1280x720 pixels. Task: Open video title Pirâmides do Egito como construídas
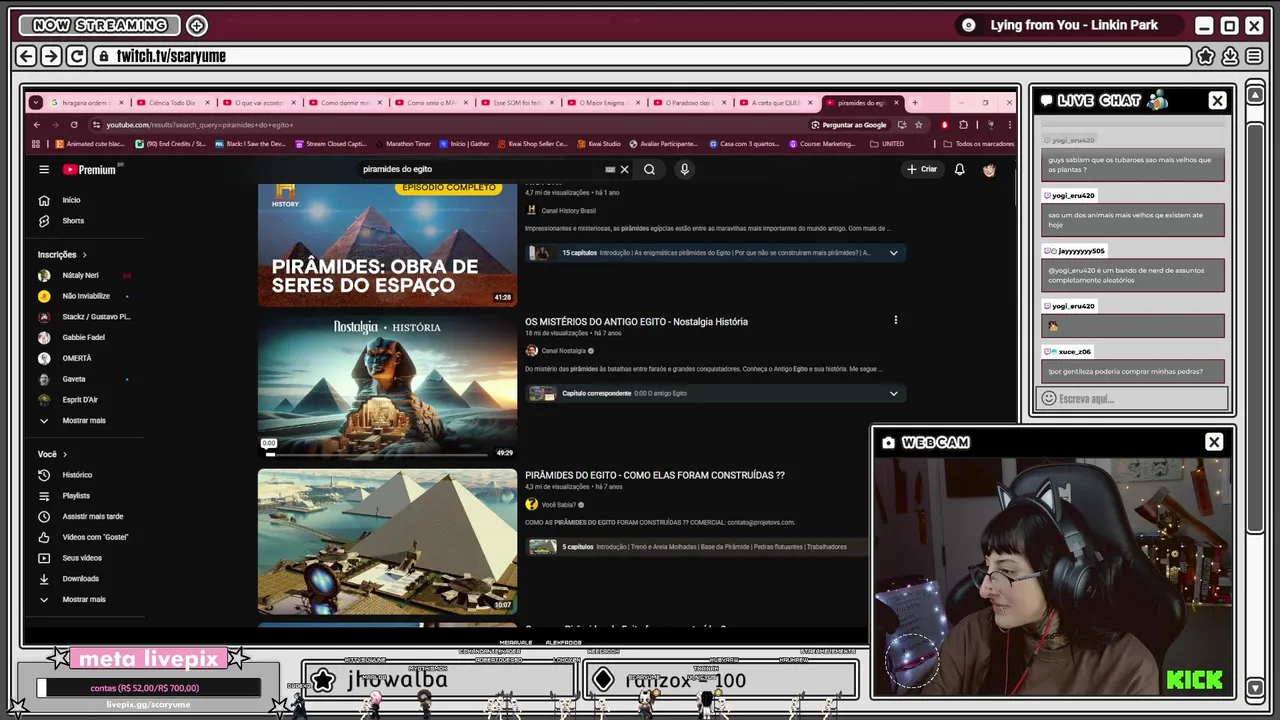click(x=655, y=475)
